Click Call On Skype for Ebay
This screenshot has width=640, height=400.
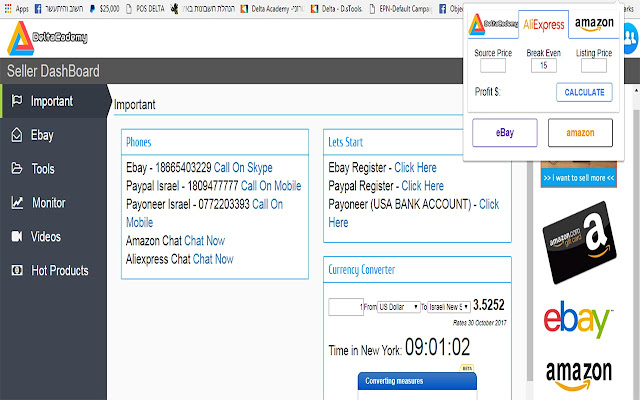243,167
